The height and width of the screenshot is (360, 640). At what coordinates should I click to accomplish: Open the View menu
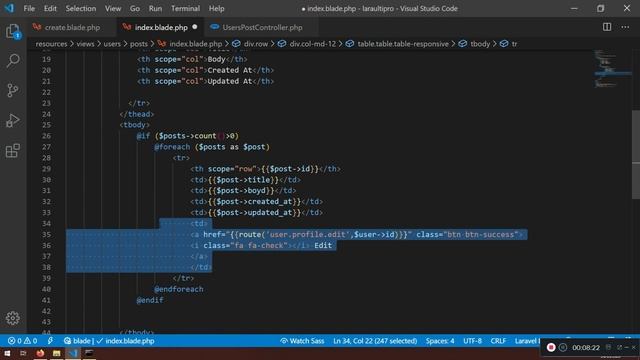[x=113, y=8]
